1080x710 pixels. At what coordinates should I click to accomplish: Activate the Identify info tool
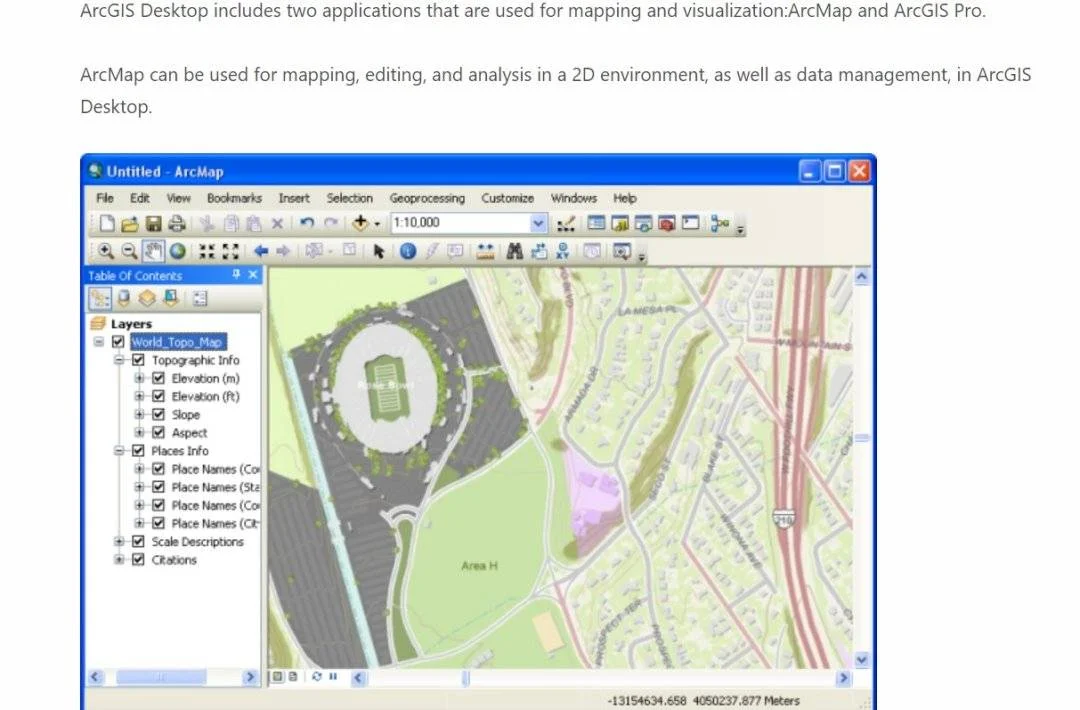tap(408, 251)
